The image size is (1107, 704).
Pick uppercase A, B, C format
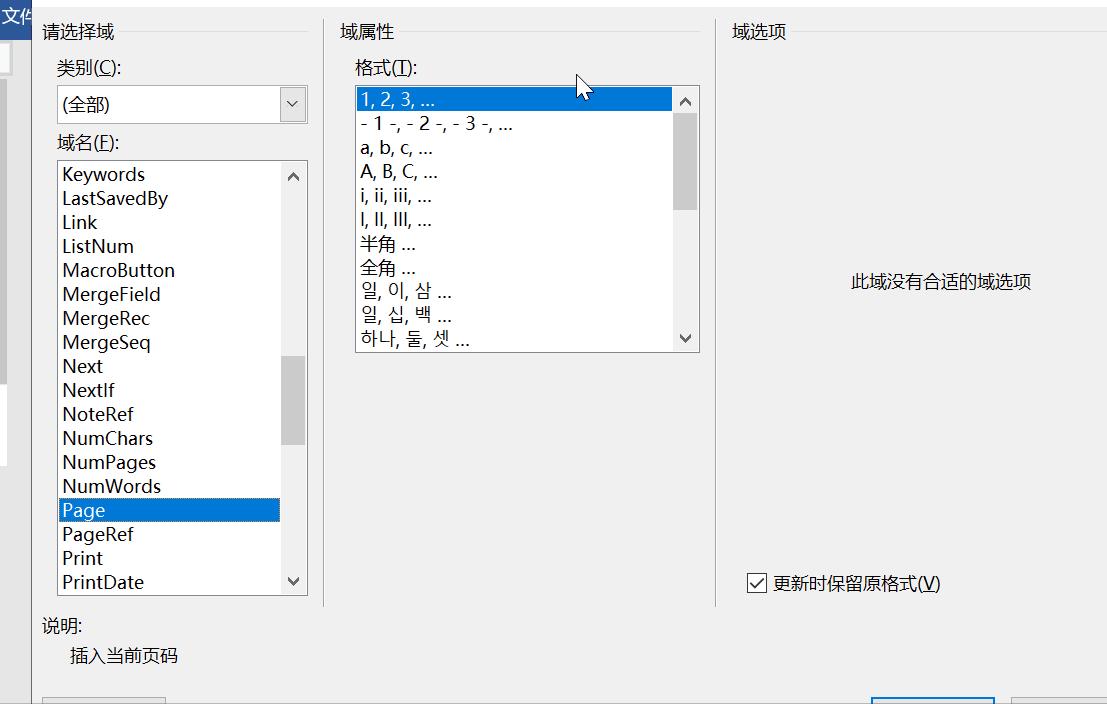point(399,172)
